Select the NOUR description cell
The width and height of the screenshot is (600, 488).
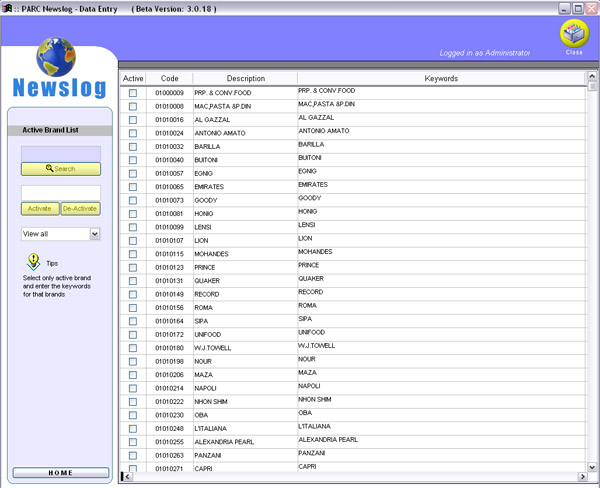(245, 361)
